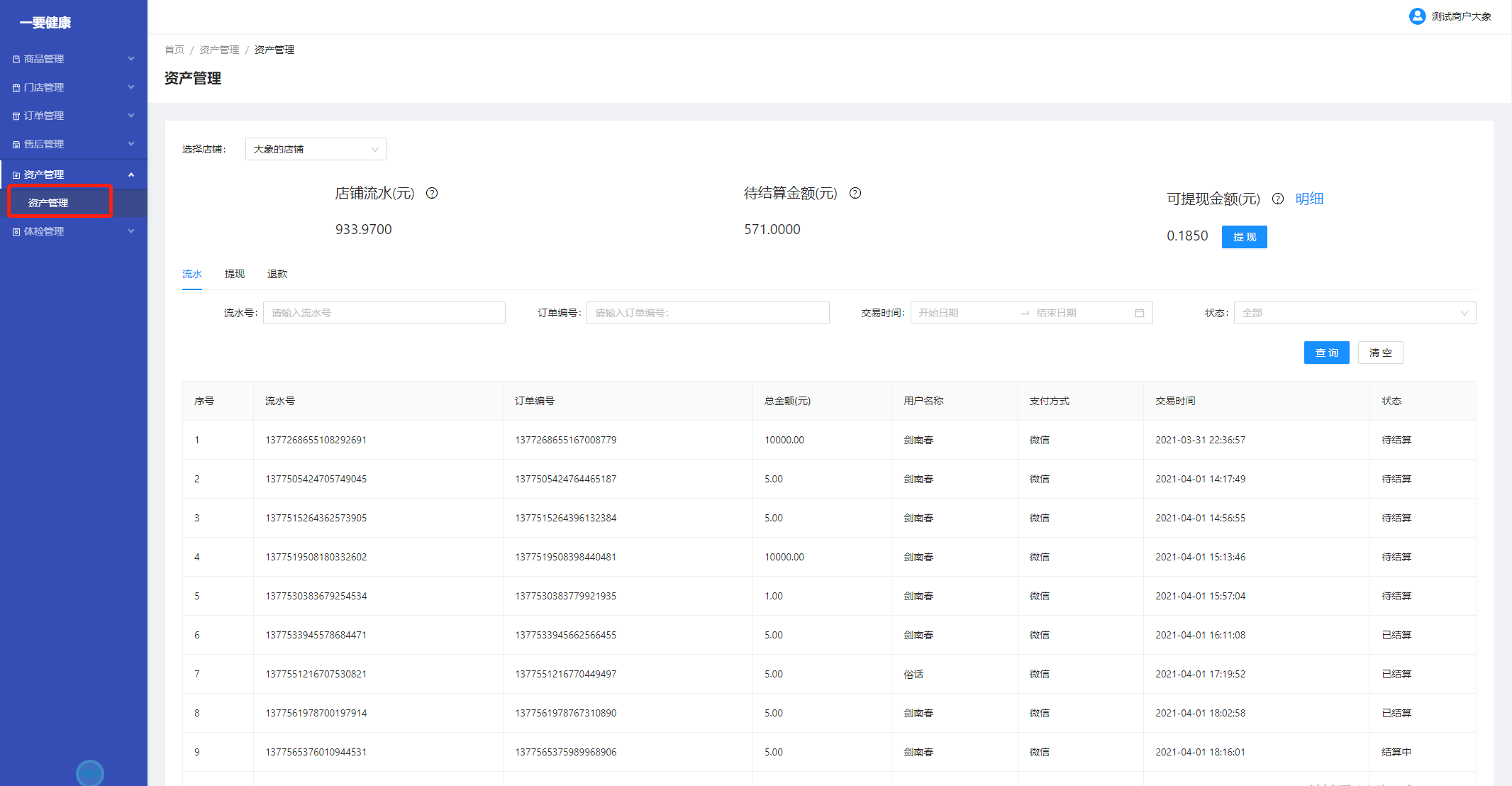Expand the 订单管理 menu chevron

pos(131,116)
